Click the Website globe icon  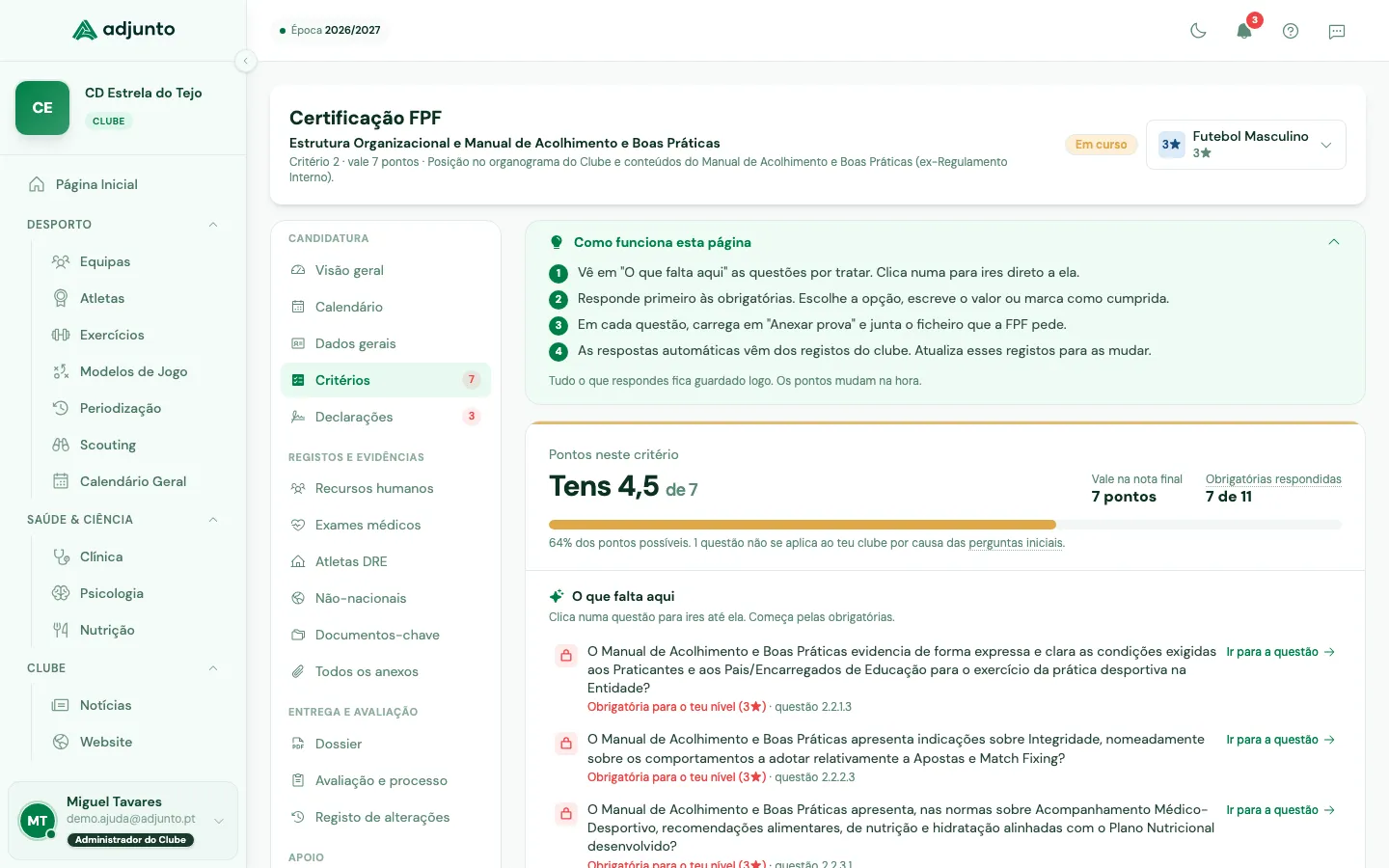tap(61, 742)
